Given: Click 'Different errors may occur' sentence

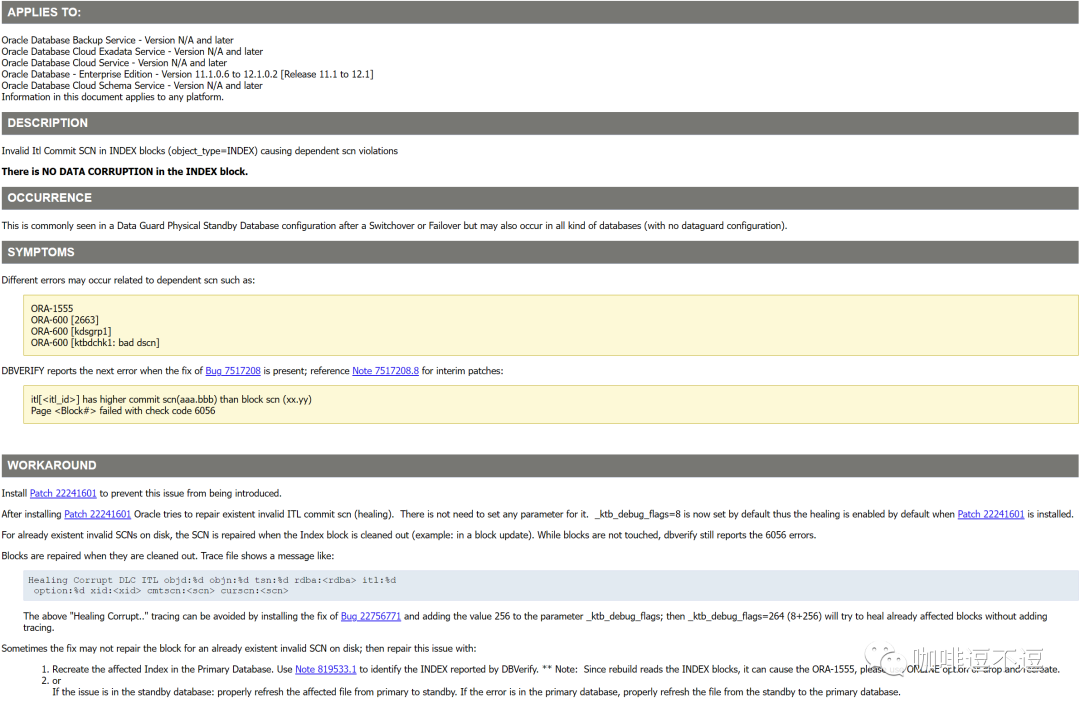Looking at the screenshot, I should (x=128, y=280).
